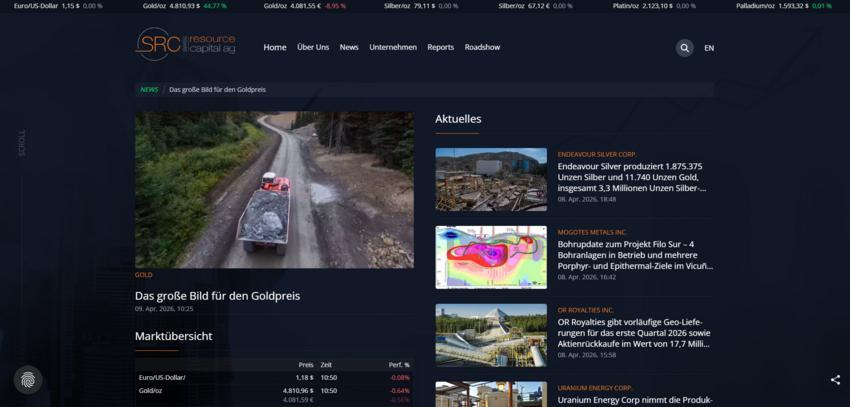Click the Preis column header
The image size is (850, 407).
(306, 365)
